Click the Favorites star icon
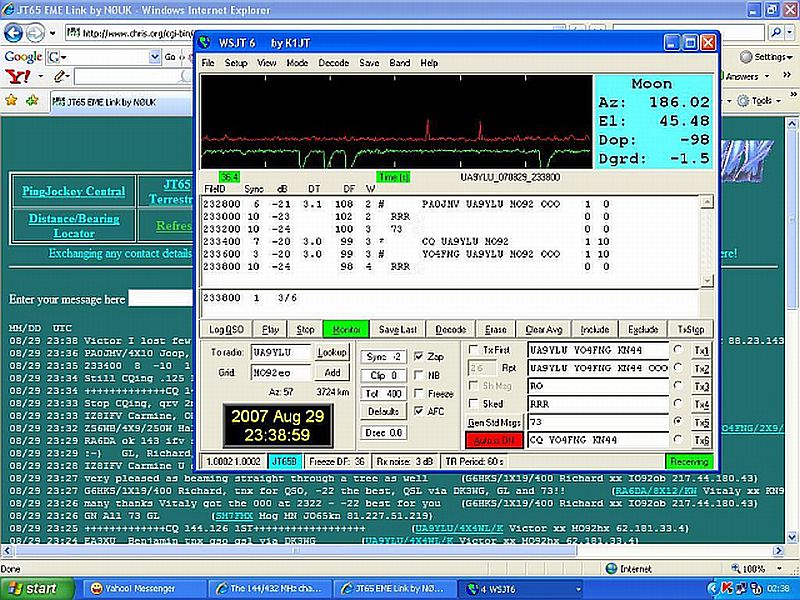This screenshot has width=800, height=600. click(12, 101)
